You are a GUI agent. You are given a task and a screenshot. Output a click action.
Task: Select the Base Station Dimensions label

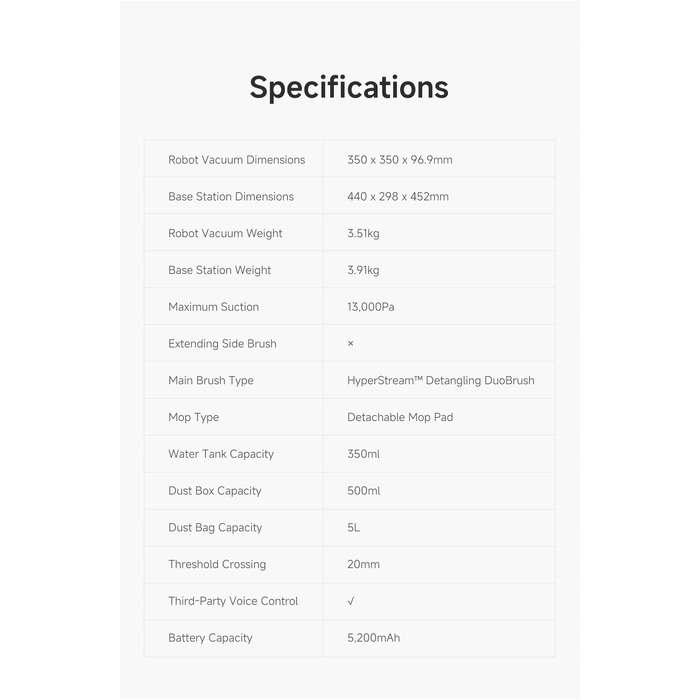pos(231,196)
